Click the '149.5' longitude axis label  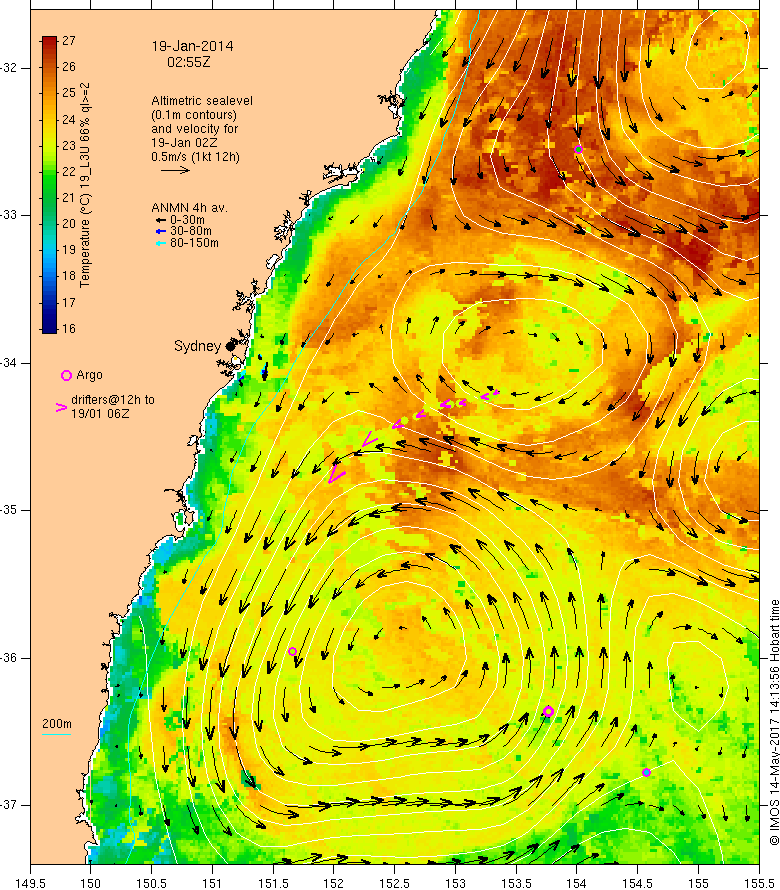tap(30, 884)
